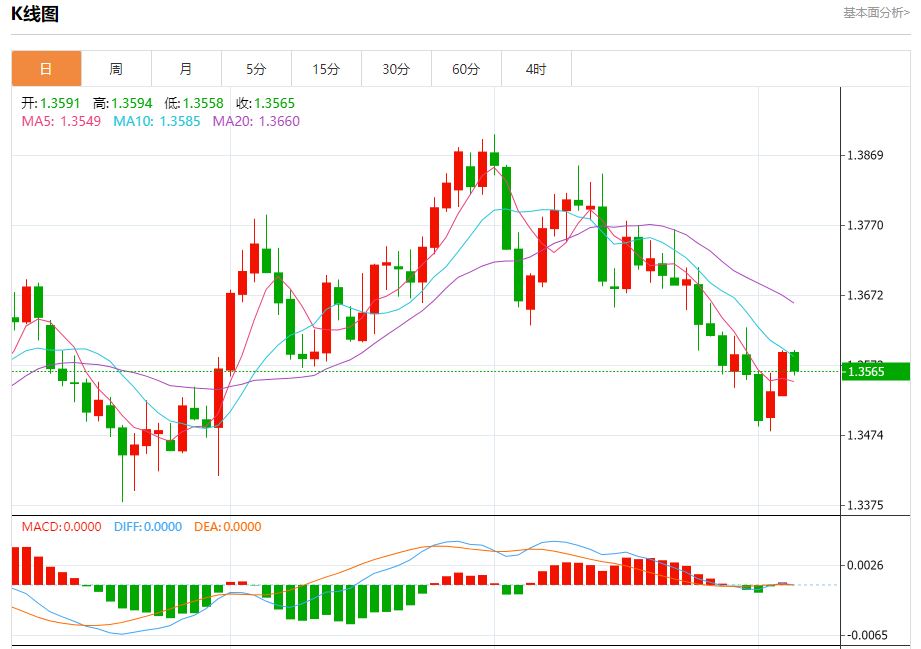The image size is (921, 649).
Task: Select the rightmost green candlestick
Action: point(795,362)
